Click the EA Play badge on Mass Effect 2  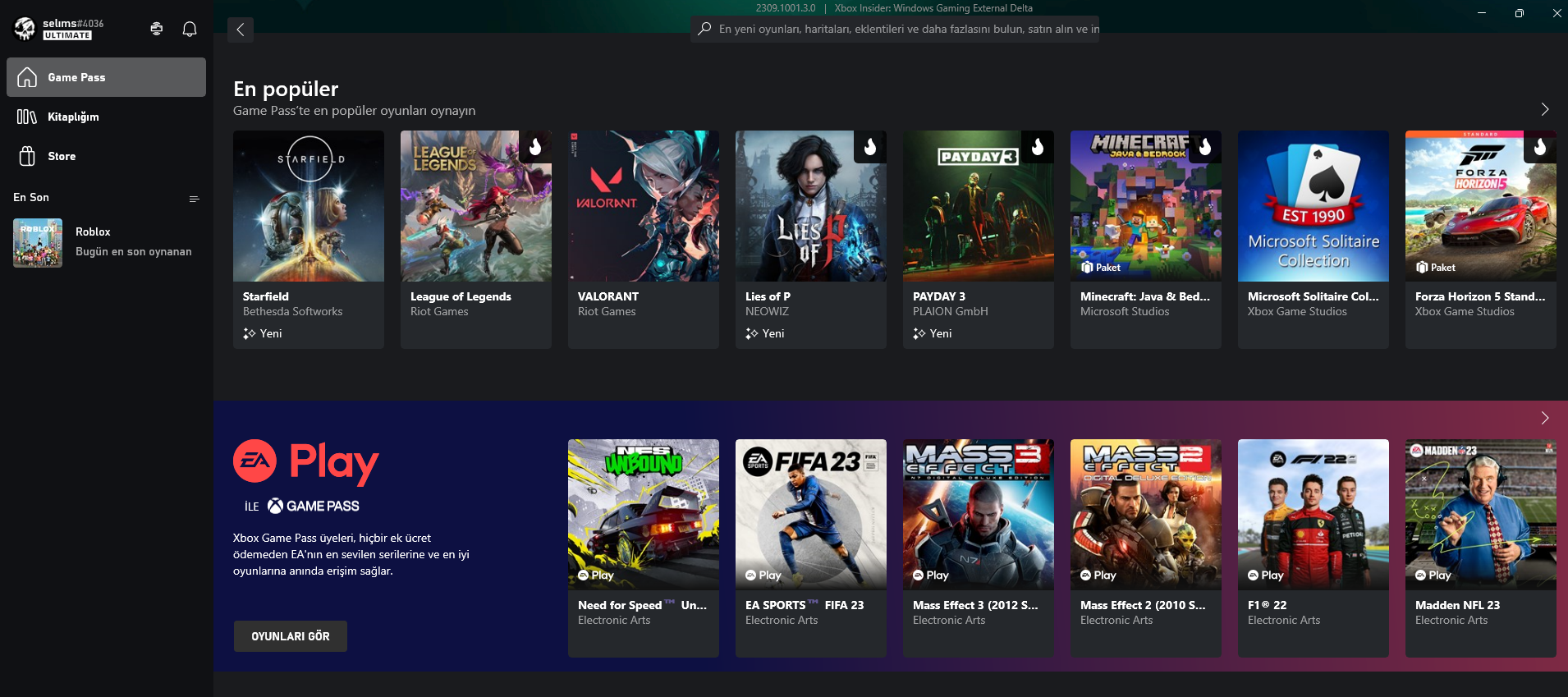pos(1098,575)
